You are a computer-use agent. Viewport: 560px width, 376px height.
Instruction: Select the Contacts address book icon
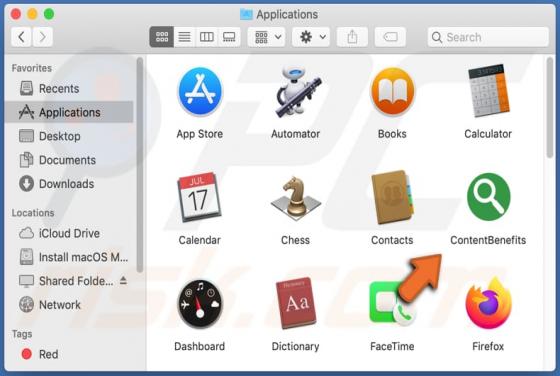392,197
